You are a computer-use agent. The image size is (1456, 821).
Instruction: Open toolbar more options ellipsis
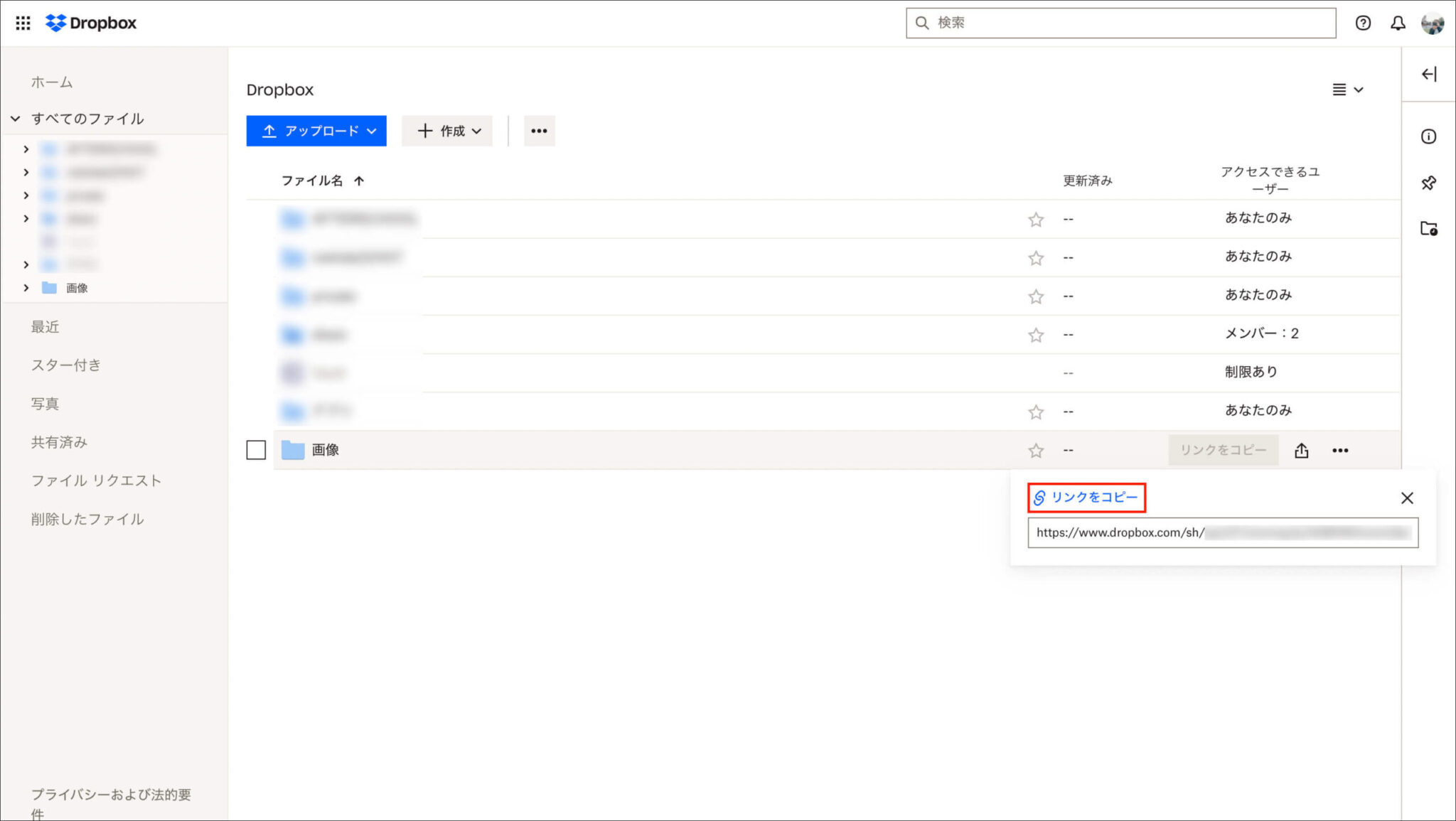click(539, 131)
